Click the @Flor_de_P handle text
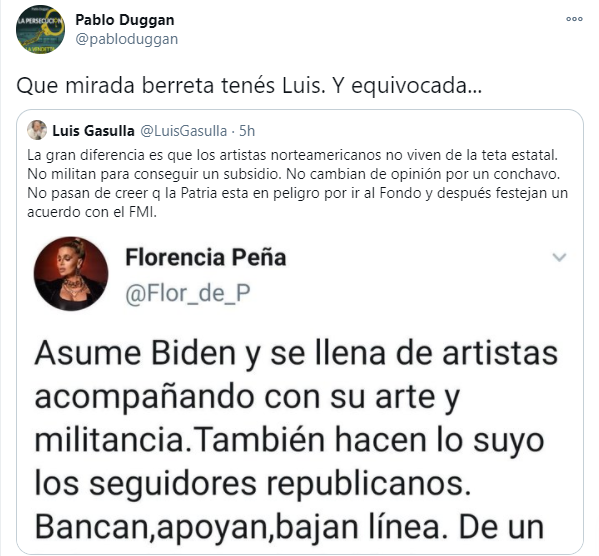The height and width of the screenshot is (556, 599). (188, 293)
